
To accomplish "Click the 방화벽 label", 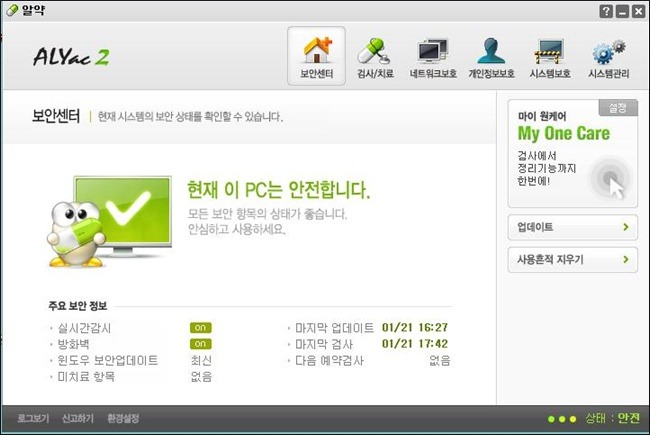I will (x=73, y=344).
